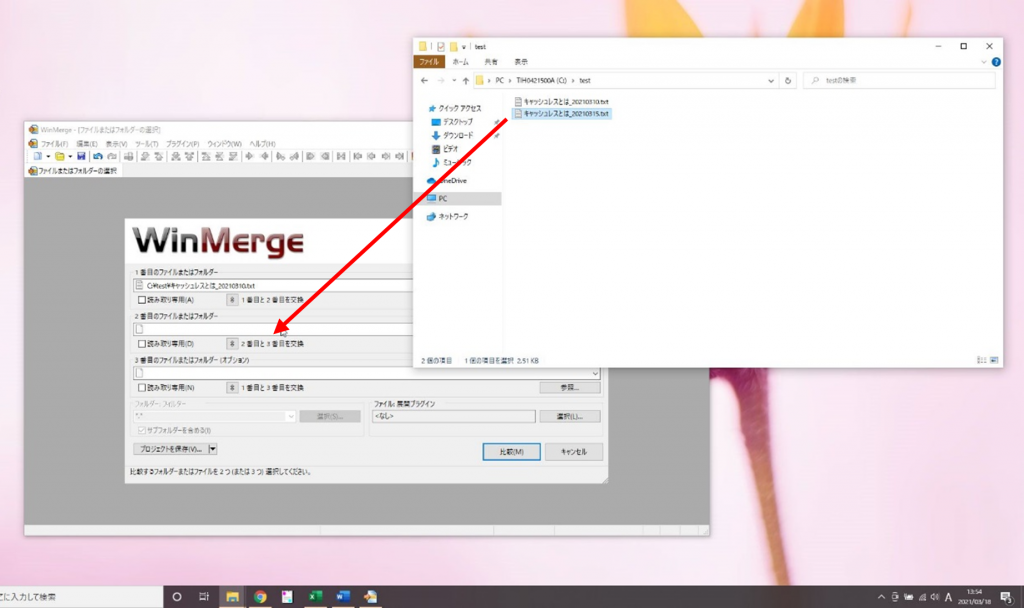Select the ファイルまたはフォルダーの選択 tab

tap(72, 170)
